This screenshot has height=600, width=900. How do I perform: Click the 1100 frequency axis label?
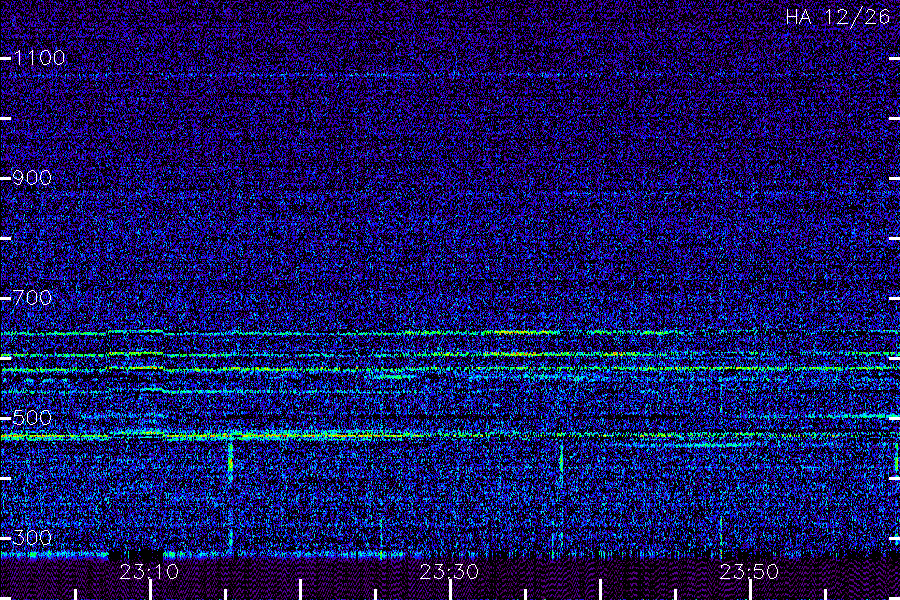coord(40,58)
